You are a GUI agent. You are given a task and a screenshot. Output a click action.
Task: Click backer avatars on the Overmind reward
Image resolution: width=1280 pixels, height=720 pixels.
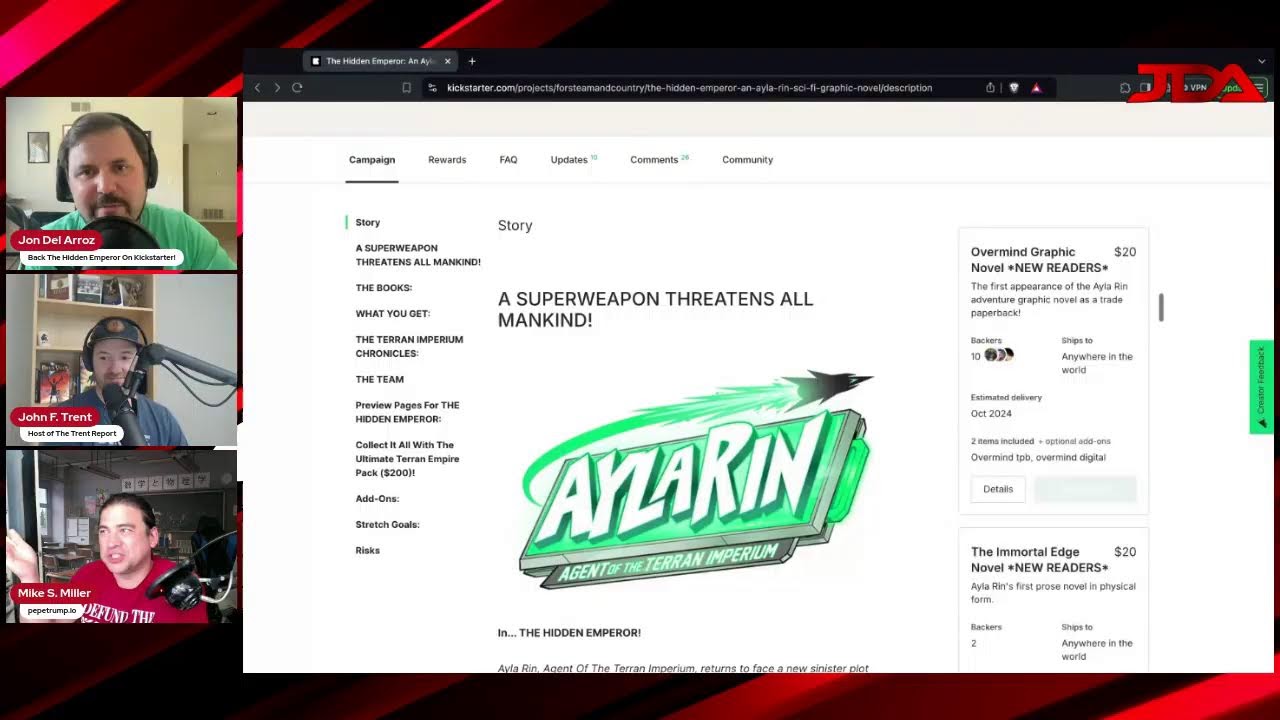[999, 355]
